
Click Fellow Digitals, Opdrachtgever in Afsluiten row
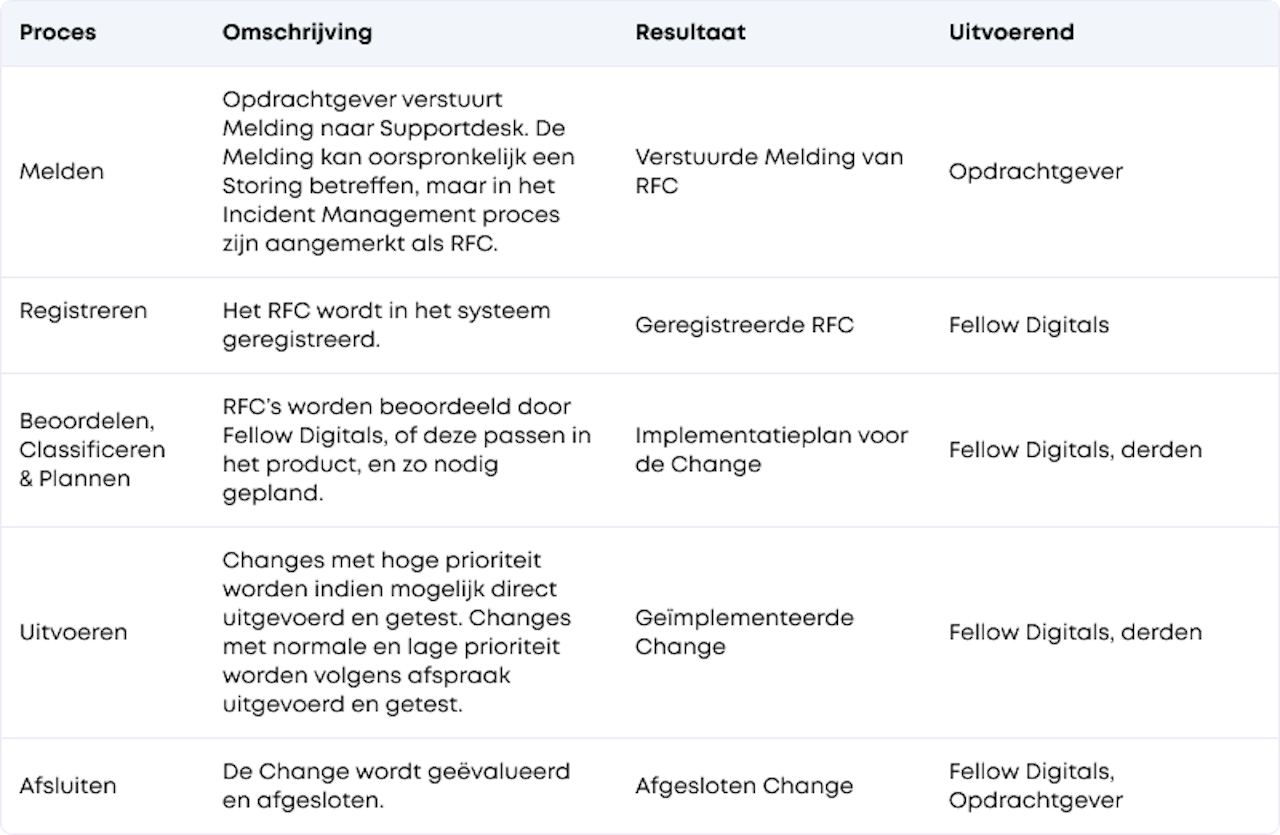[1036, 786]
